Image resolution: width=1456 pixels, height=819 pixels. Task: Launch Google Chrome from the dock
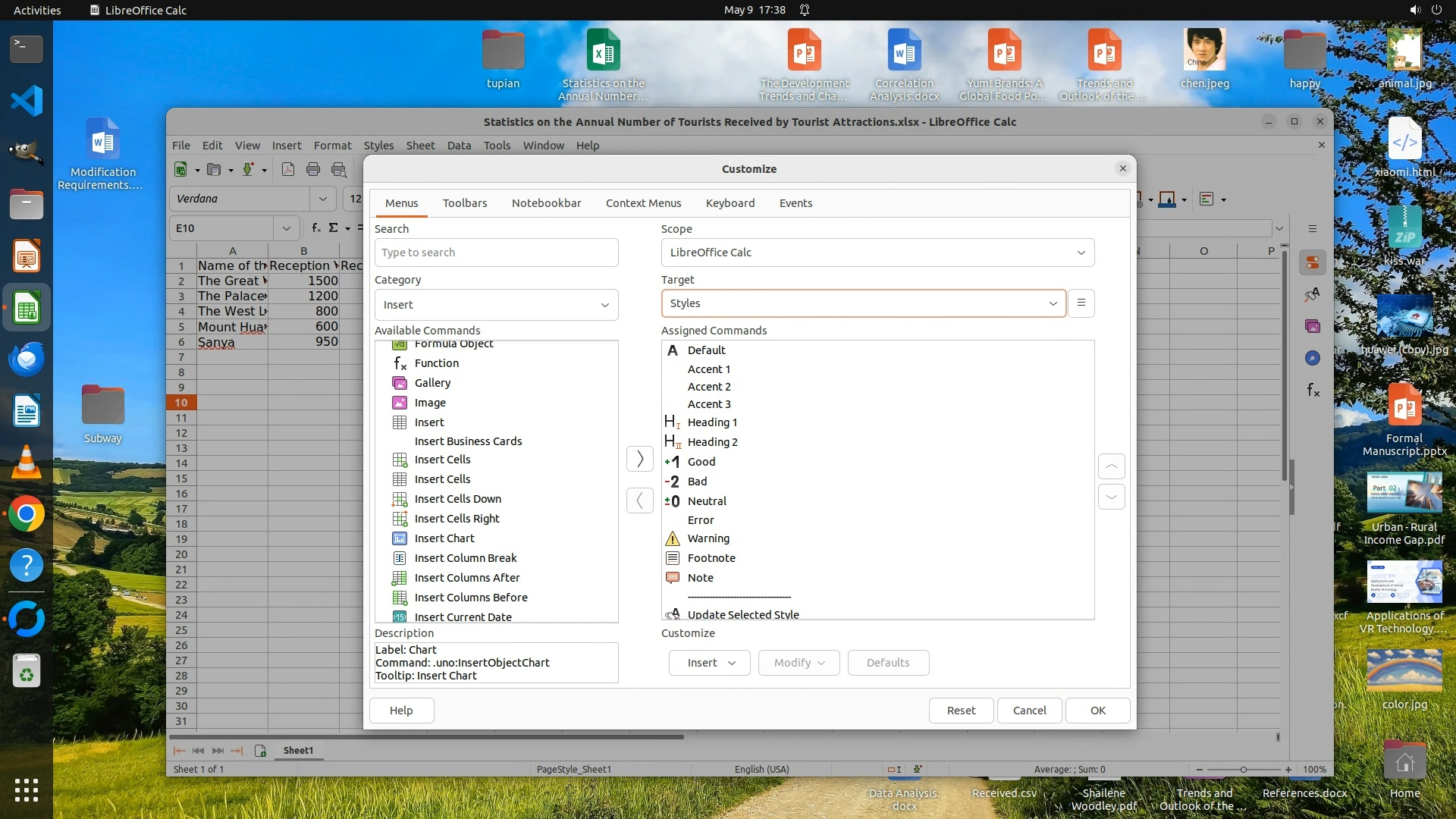[27, 514]
